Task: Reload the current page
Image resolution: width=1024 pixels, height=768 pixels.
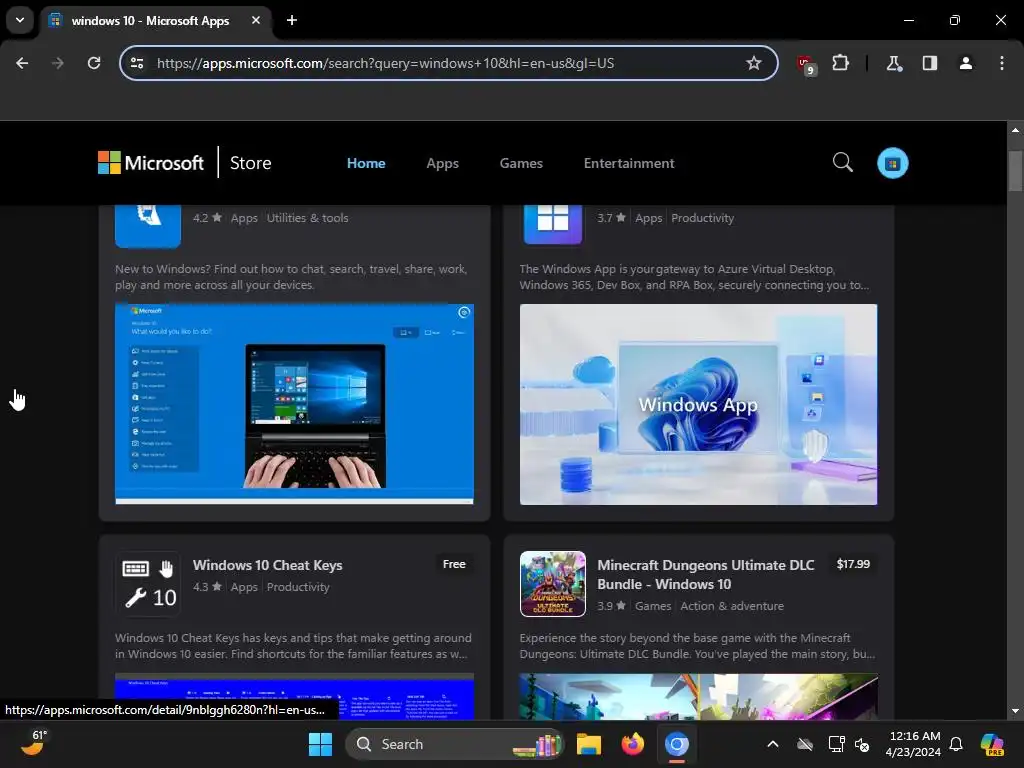Action: tap(94, 63)
